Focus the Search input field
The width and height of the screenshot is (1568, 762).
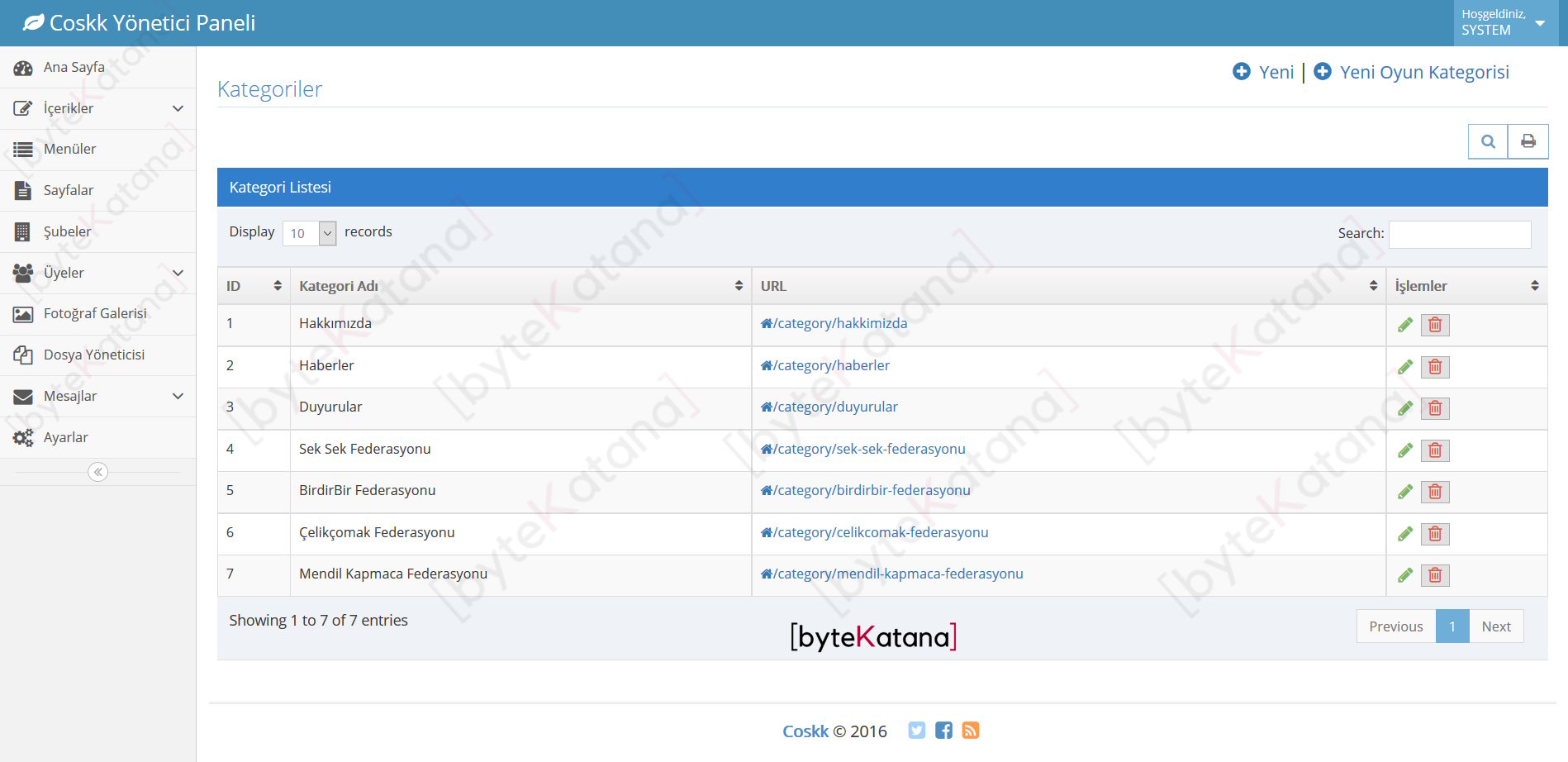tap(1459, 234)
